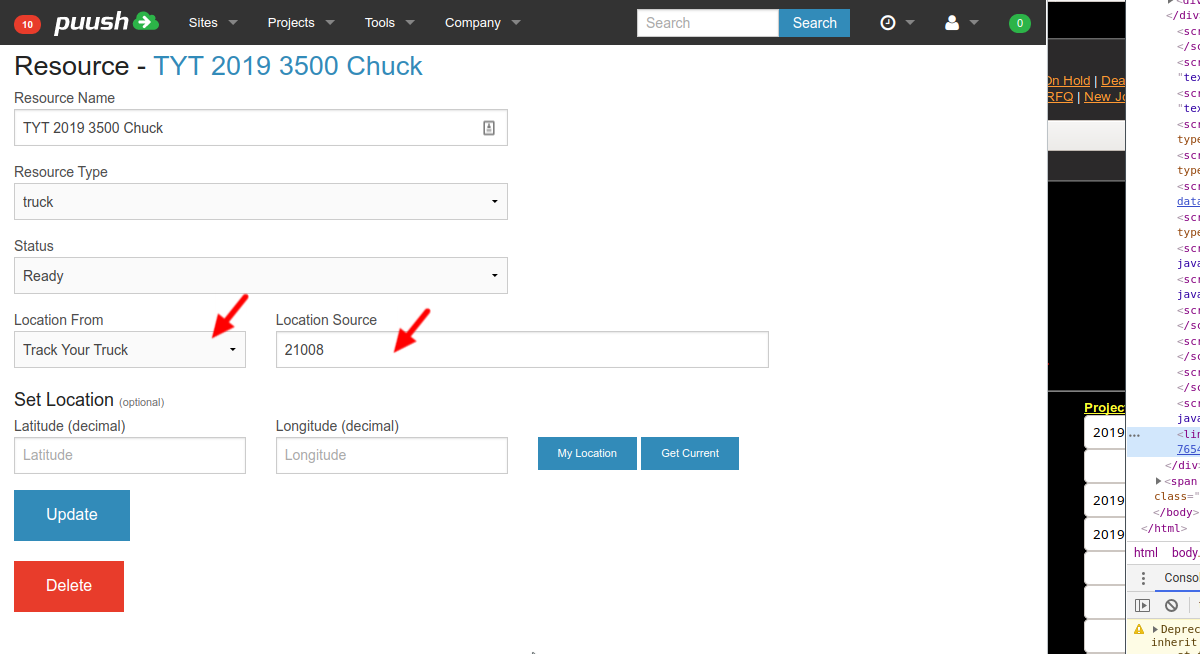This screenshot has width=1200, height=654.
Task: Click into the Latitude input field
Action: click(130, 455)
